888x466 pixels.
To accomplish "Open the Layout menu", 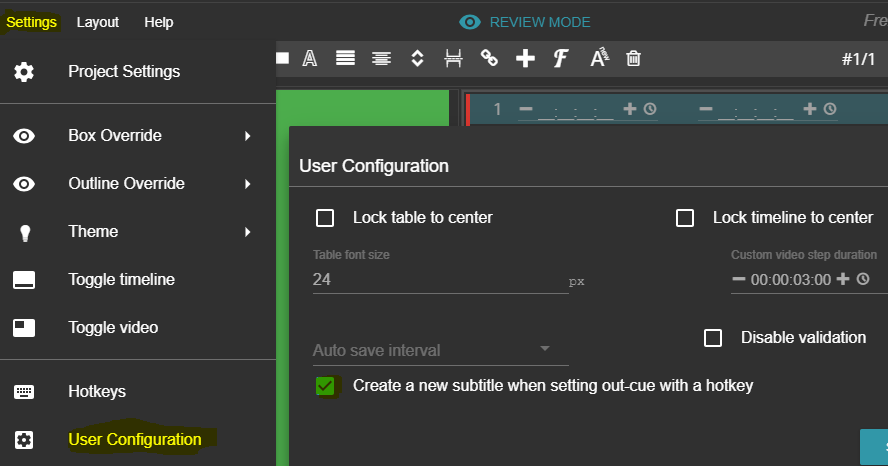I will click(x=97, y=22).
